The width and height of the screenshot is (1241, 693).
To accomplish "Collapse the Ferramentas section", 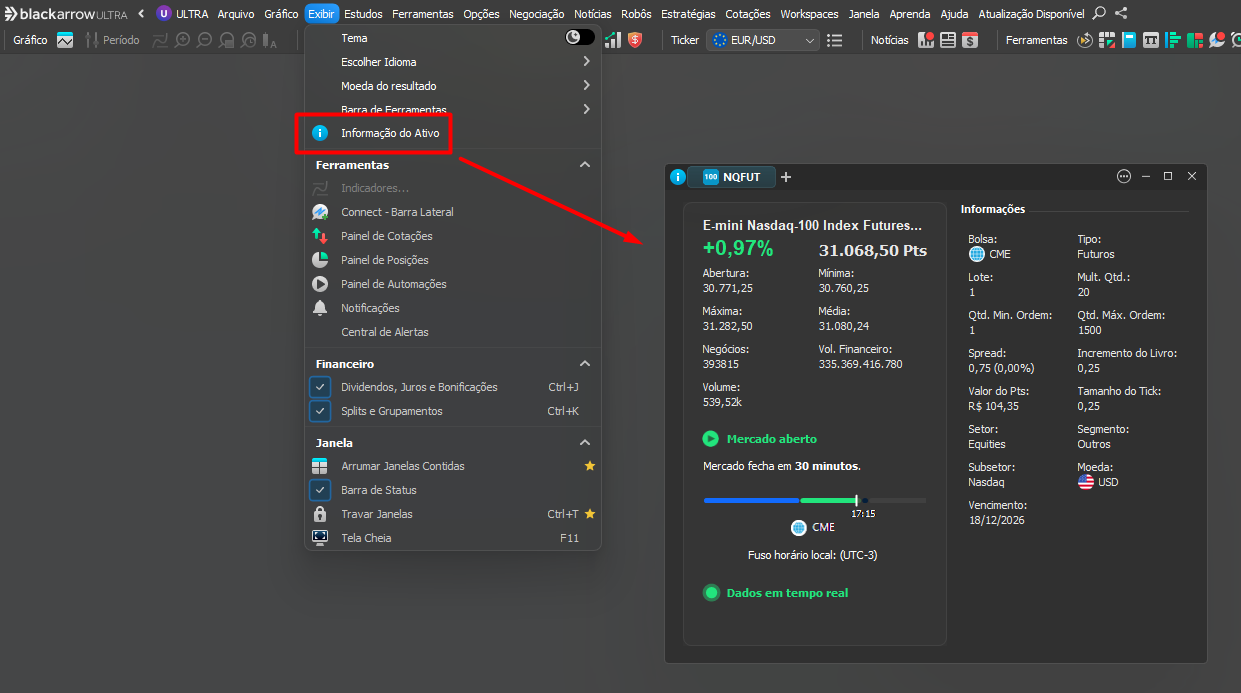I will coord(585,165).
